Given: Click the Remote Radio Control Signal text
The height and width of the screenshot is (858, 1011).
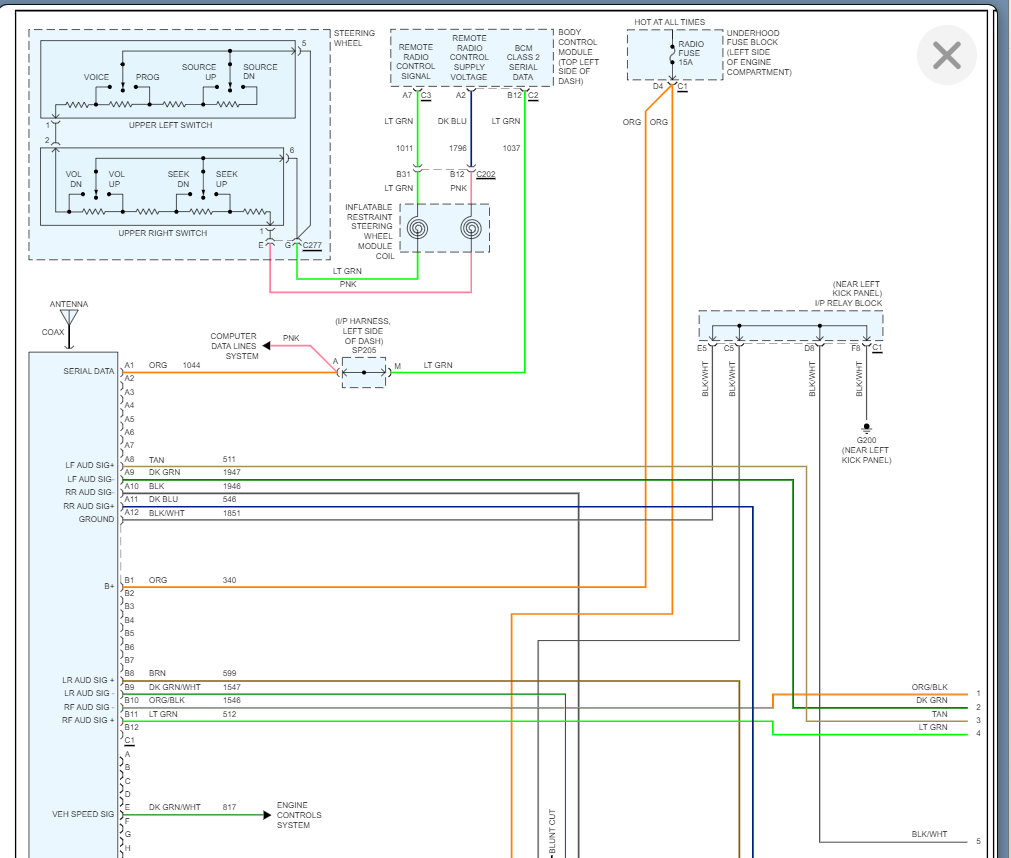Looking at the screenshot, I should click(x=416, y=62).
